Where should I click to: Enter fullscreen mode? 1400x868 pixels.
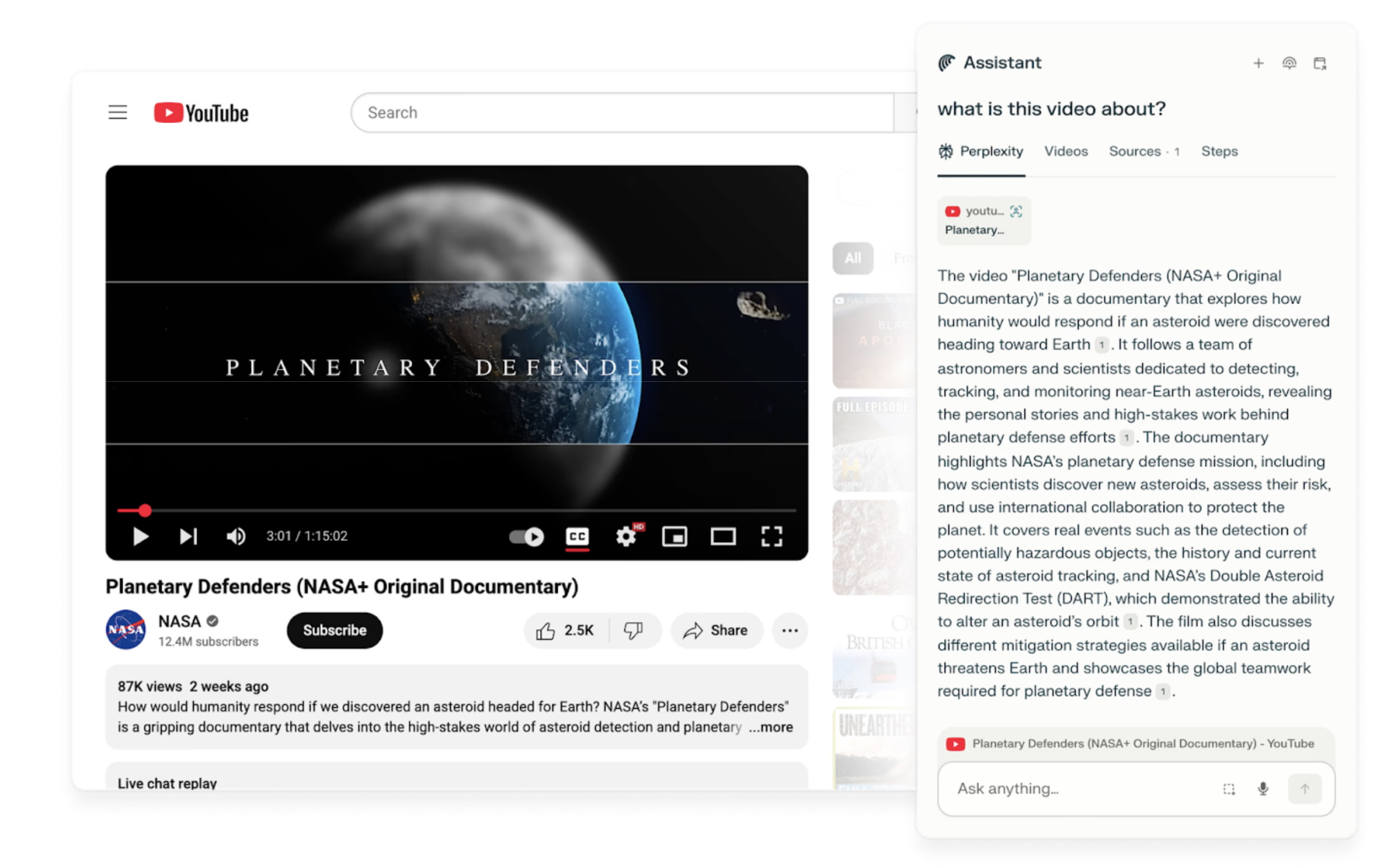pyautogui.click(x=771, y=536)
